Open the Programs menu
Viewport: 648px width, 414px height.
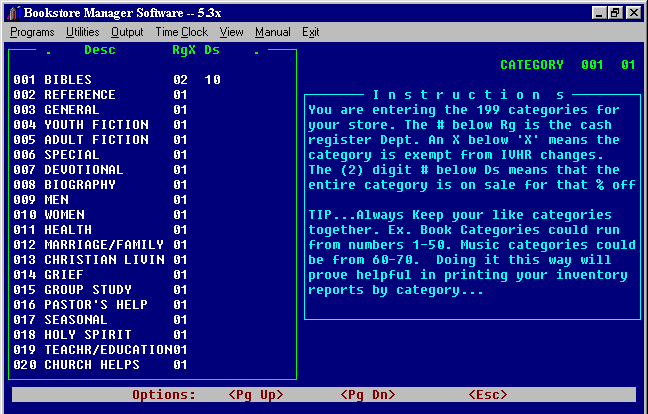pos(32,32)
